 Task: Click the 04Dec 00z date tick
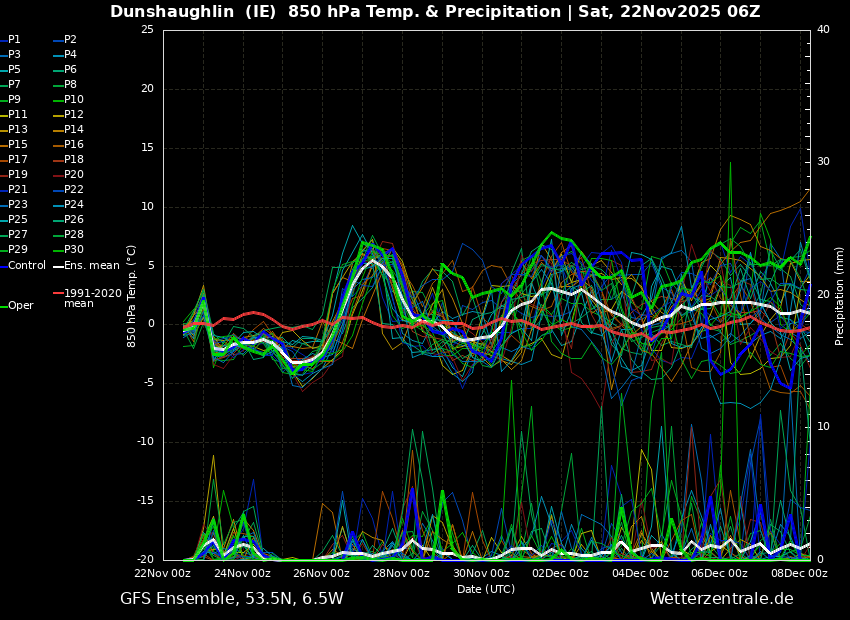[640, 573]
